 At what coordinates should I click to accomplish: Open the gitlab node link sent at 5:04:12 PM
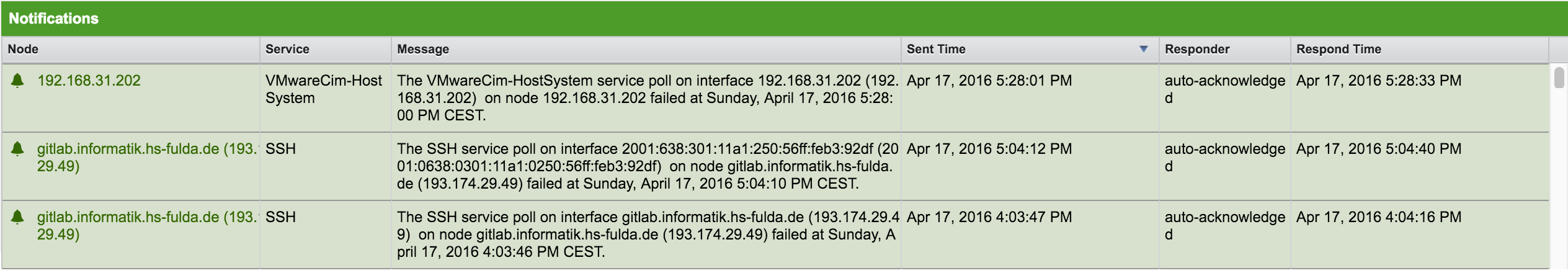(x=146, y=149)
